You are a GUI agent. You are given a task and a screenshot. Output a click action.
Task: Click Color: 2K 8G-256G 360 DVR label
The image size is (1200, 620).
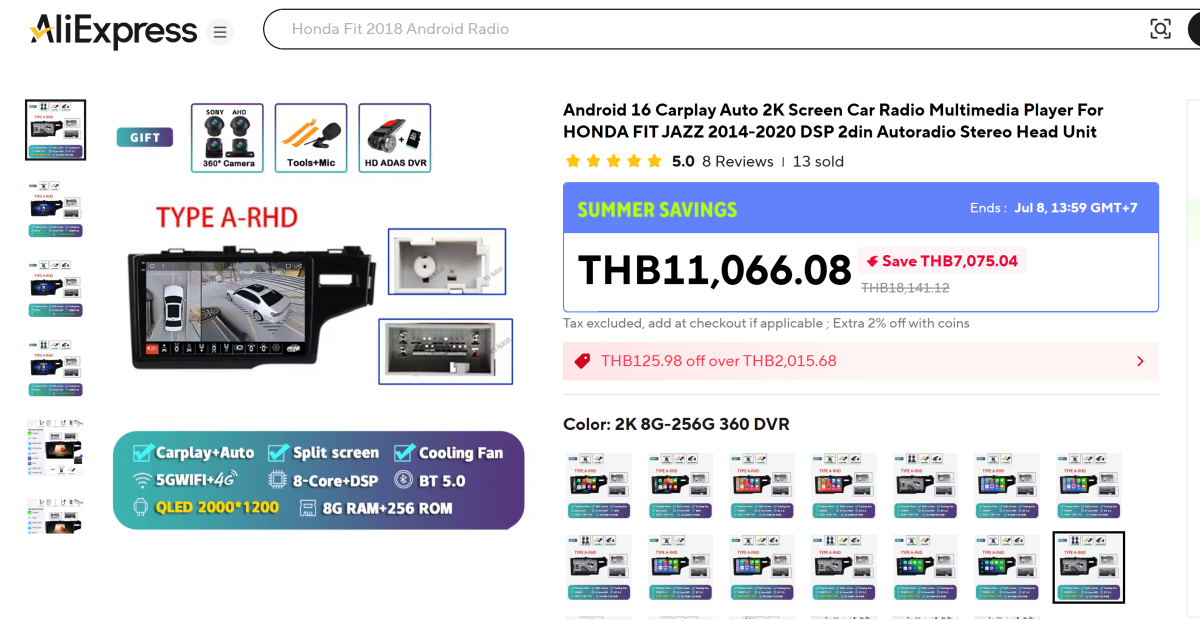tap(676, 424)
